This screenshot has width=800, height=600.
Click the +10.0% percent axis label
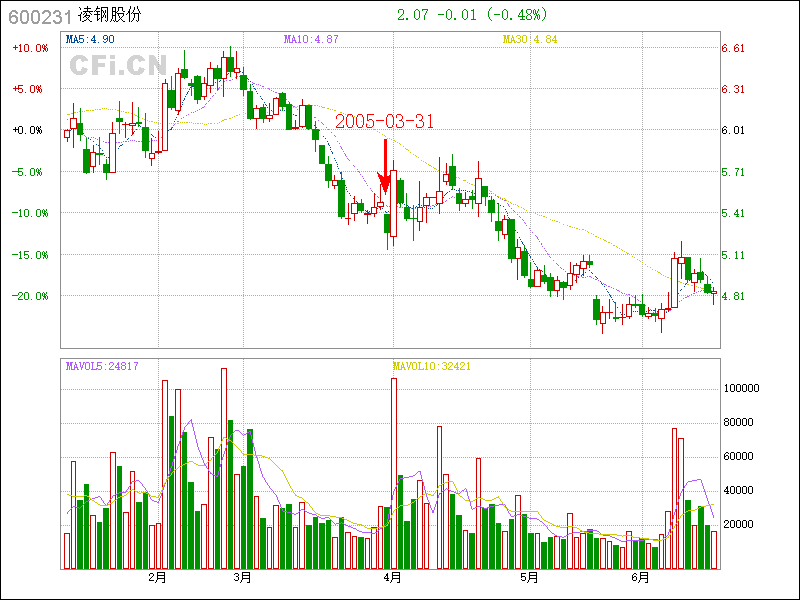click(x=29, y=48)
